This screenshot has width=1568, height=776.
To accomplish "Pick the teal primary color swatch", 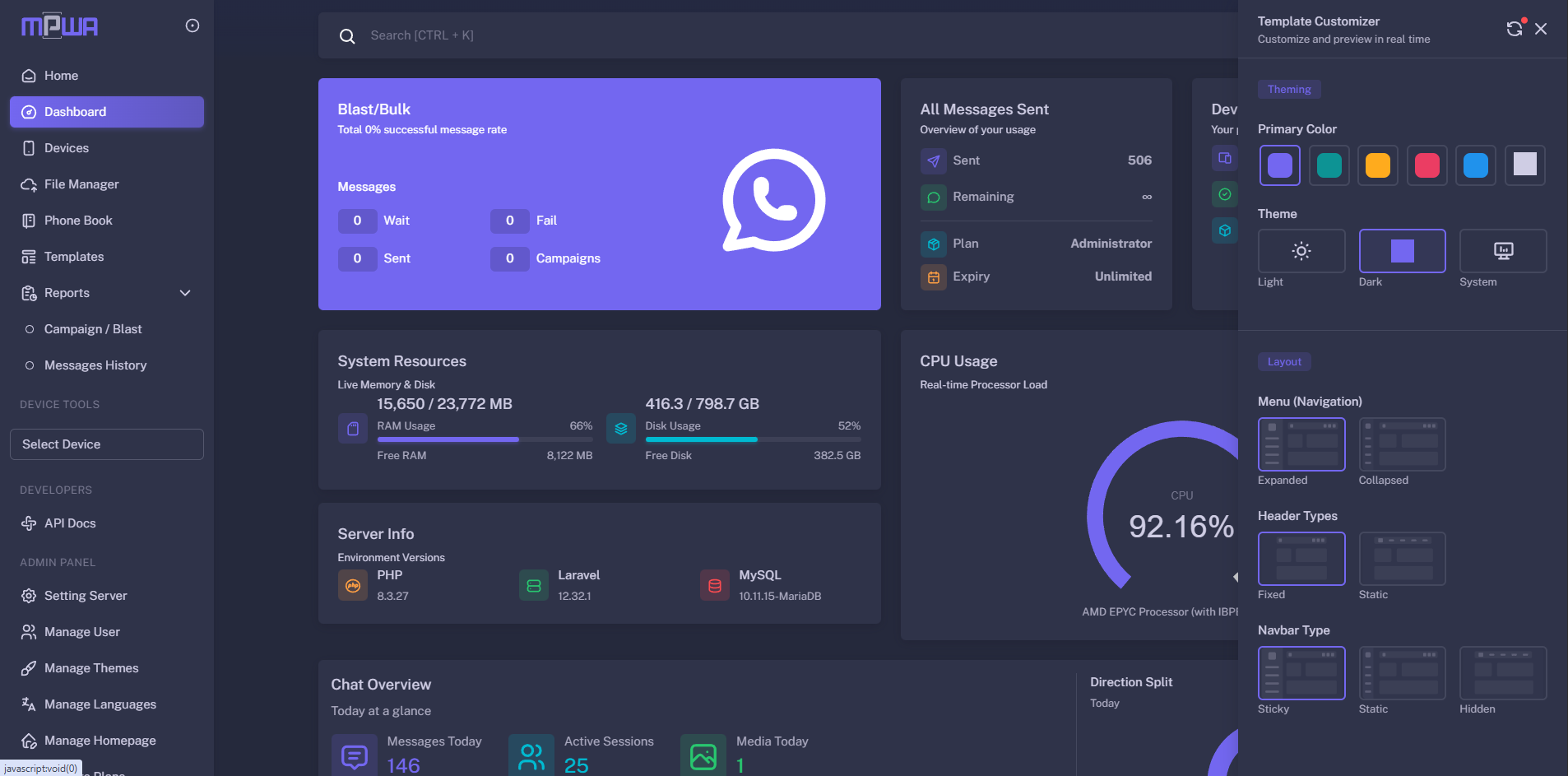I will click(x=1329, y=165).
